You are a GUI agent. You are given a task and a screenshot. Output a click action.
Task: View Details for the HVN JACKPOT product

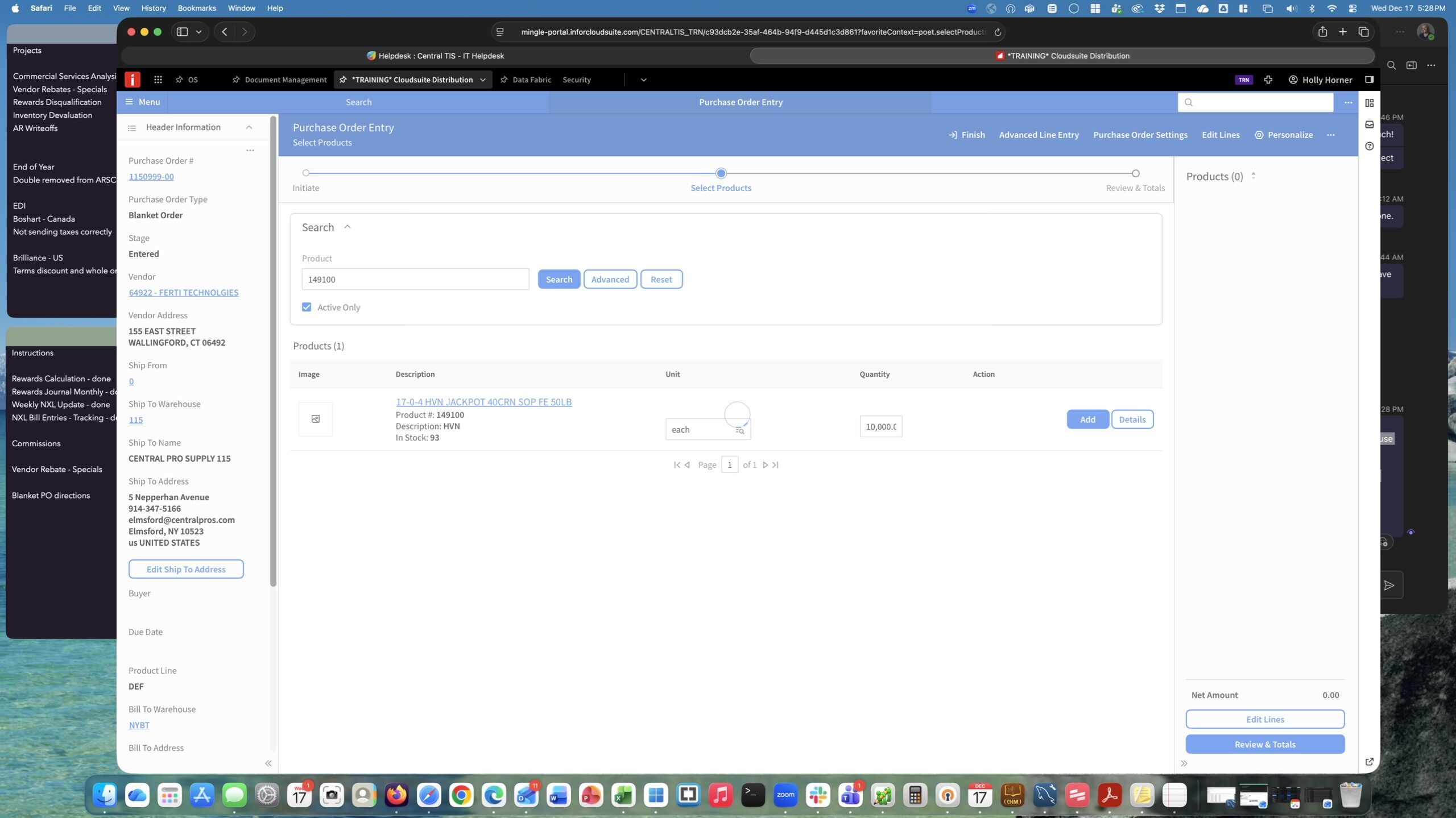1132,420
